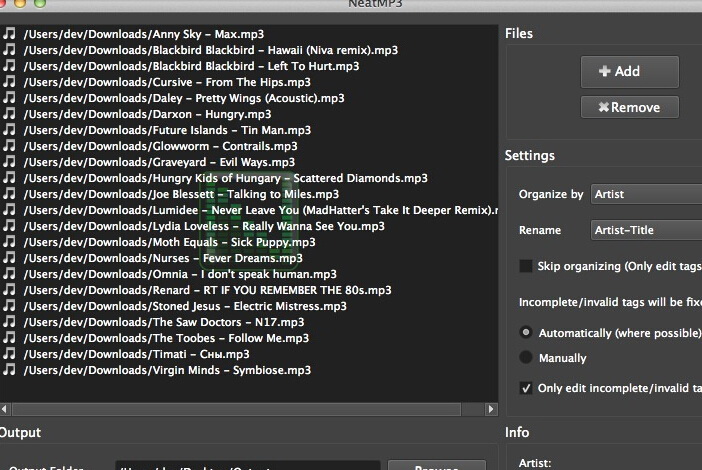
Task: Select file path The Saw Doctors – N17.mp3
Action: [164, 322]
